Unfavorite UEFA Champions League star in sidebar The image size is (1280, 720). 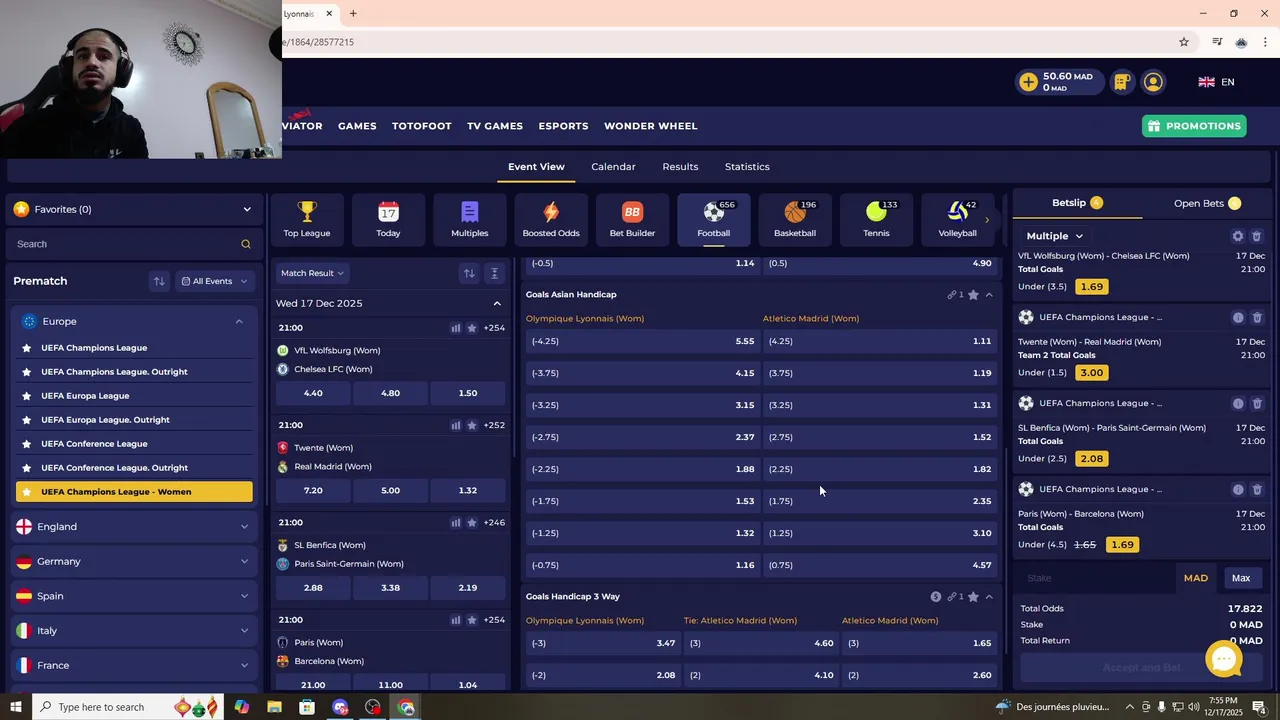(26, 348)
